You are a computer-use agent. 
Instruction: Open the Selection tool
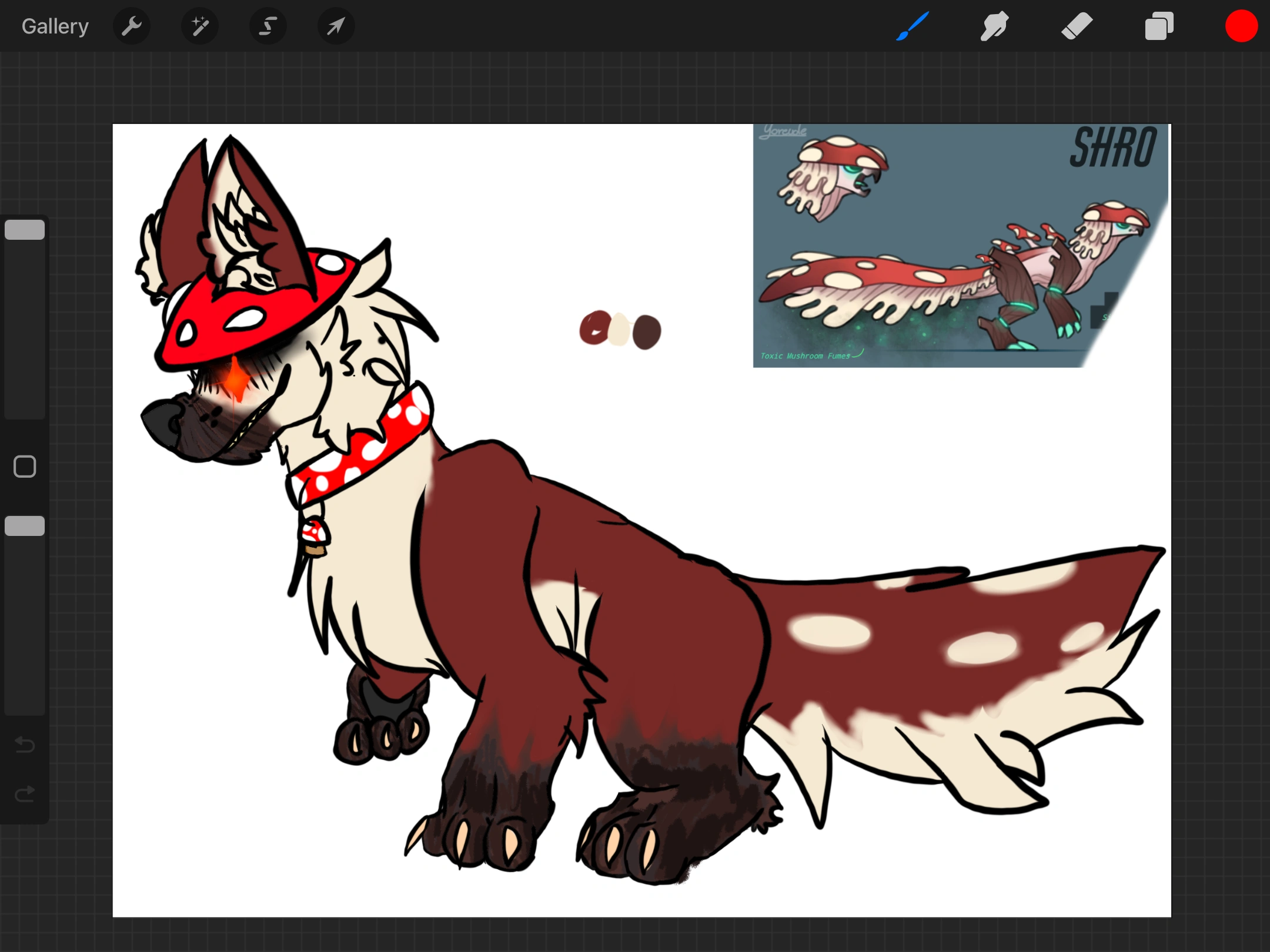[268, 26]
